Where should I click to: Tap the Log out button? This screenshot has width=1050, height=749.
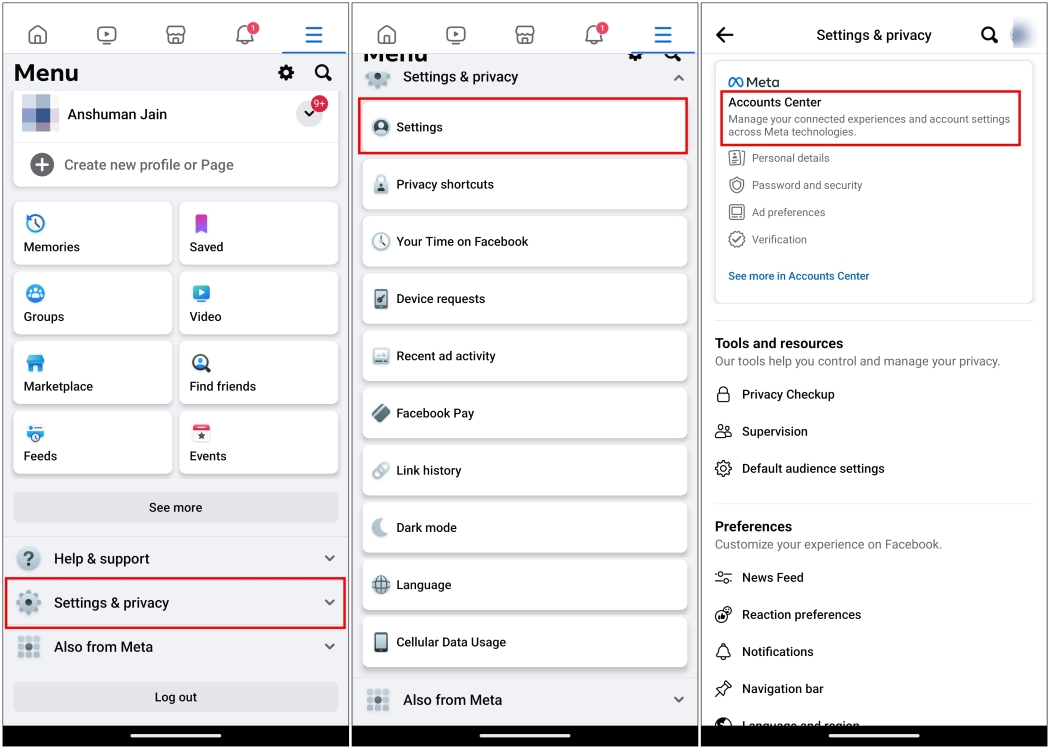point(175,697)
